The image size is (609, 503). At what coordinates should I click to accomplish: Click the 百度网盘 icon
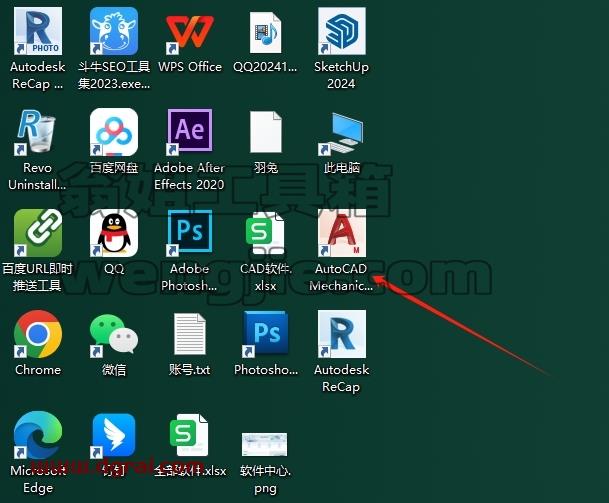[114, 132]
